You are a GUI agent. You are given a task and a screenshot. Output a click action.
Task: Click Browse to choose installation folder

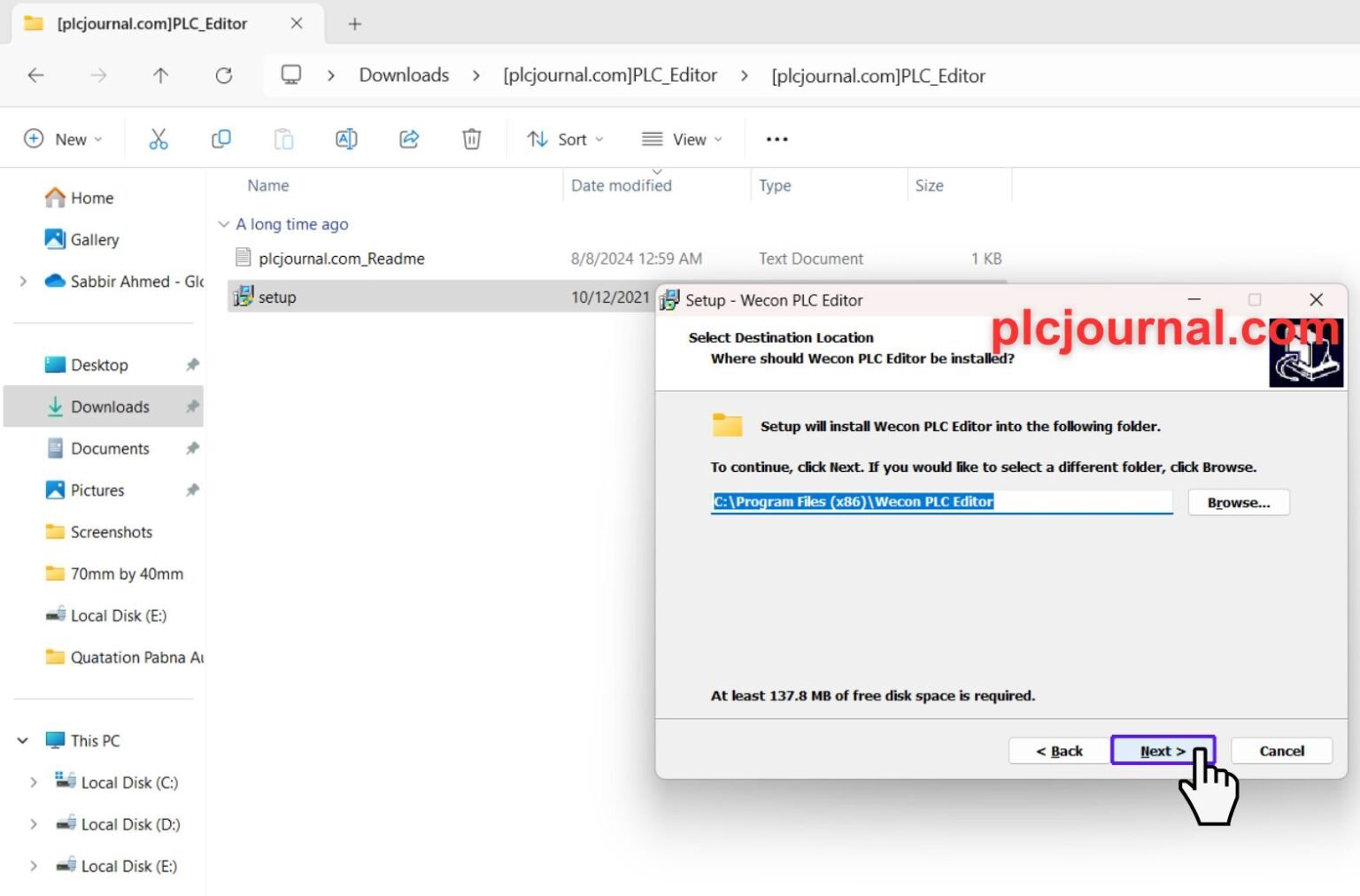coord(1238,502)
